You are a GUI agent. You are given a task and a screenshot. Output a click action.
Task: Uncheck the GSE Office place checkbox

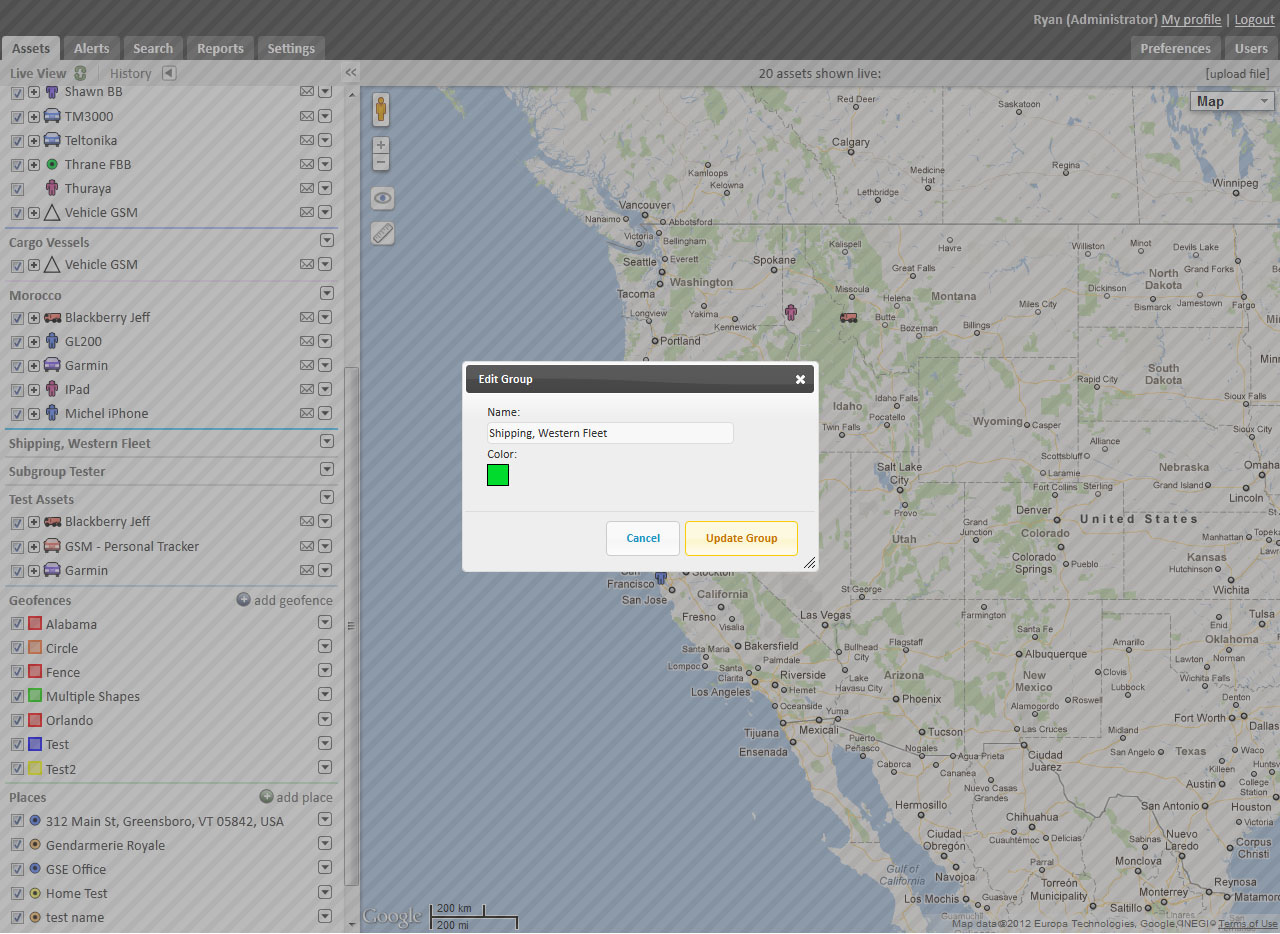click(x=17, y=870)
